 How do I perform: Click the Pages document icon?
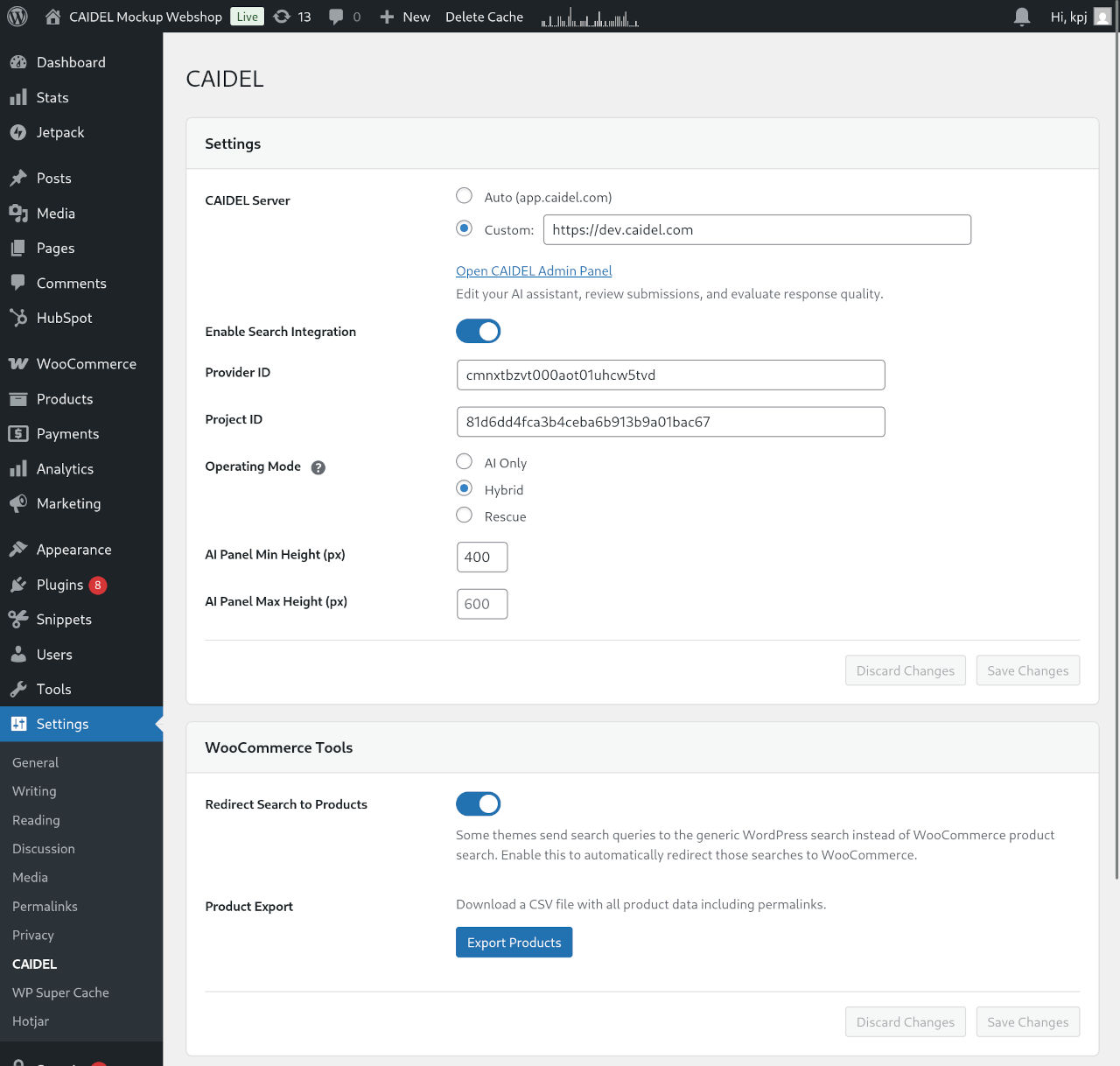[18, 248]
